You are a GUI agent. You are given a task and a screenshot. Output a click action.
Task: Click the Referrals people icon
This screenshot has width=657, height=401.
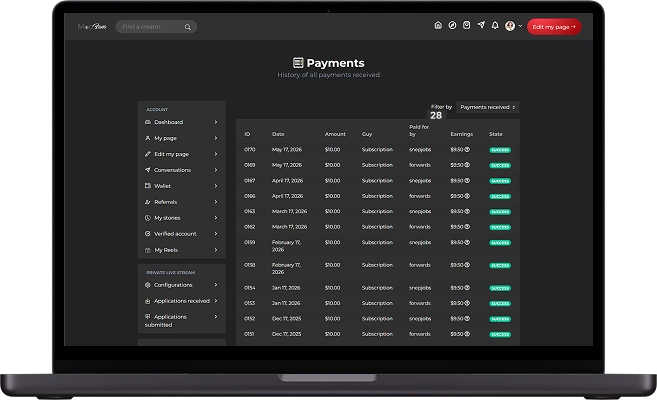(147, 202)
